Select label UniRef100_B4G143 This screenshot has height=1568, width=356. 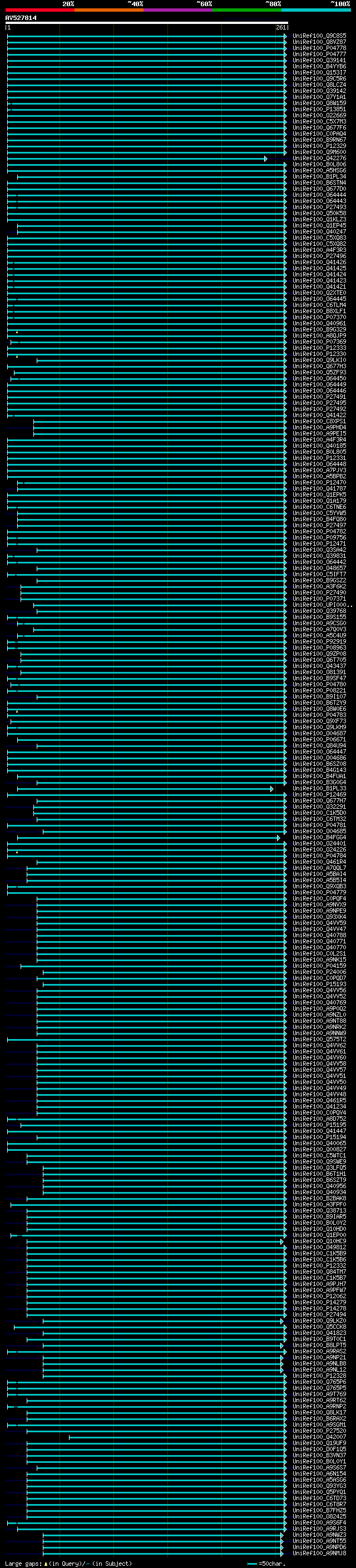pos(319,770)
